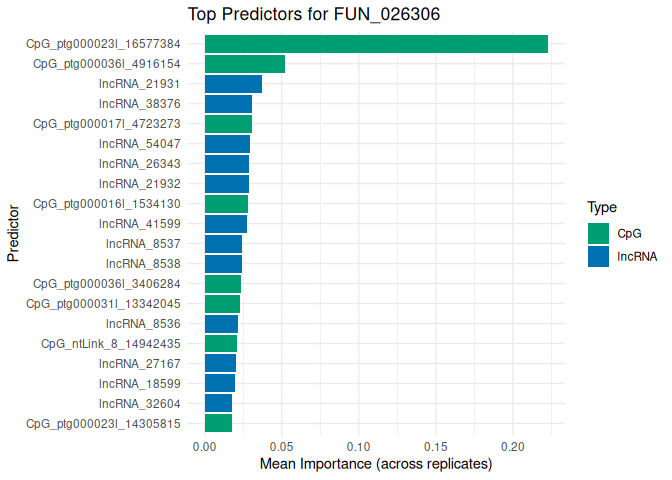
Task: Click the lncRNA_8537 axis label
Action: tap(143, 244)
